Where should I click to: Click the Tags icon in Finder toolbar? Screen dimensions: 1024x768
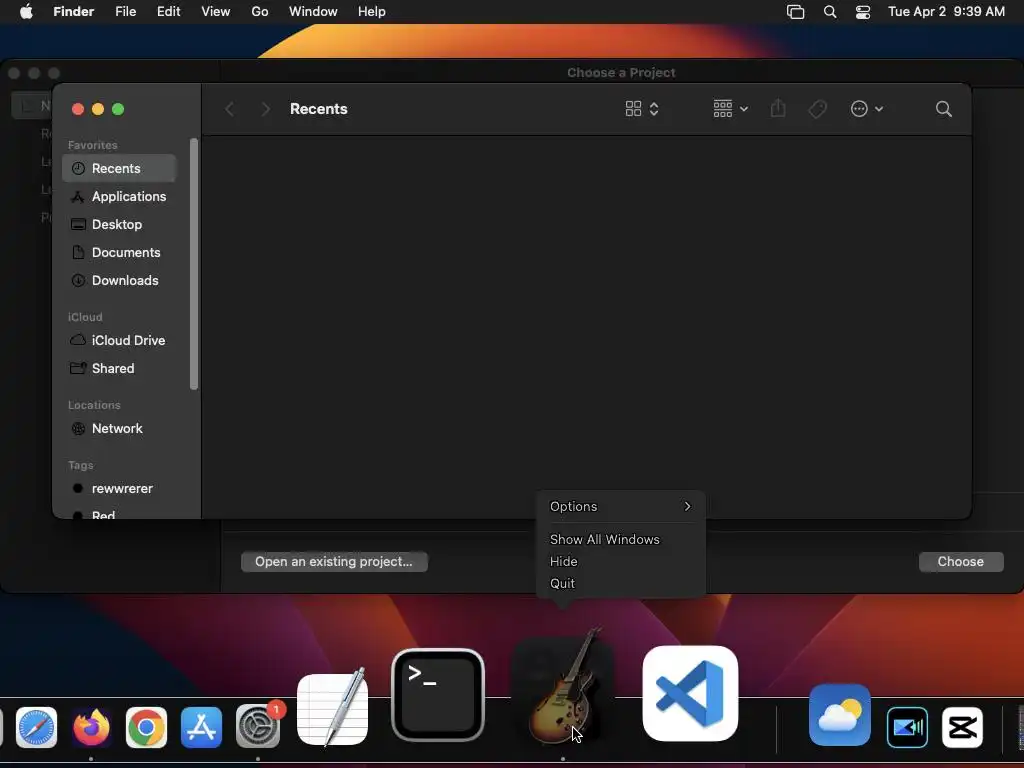click(817, 109)
